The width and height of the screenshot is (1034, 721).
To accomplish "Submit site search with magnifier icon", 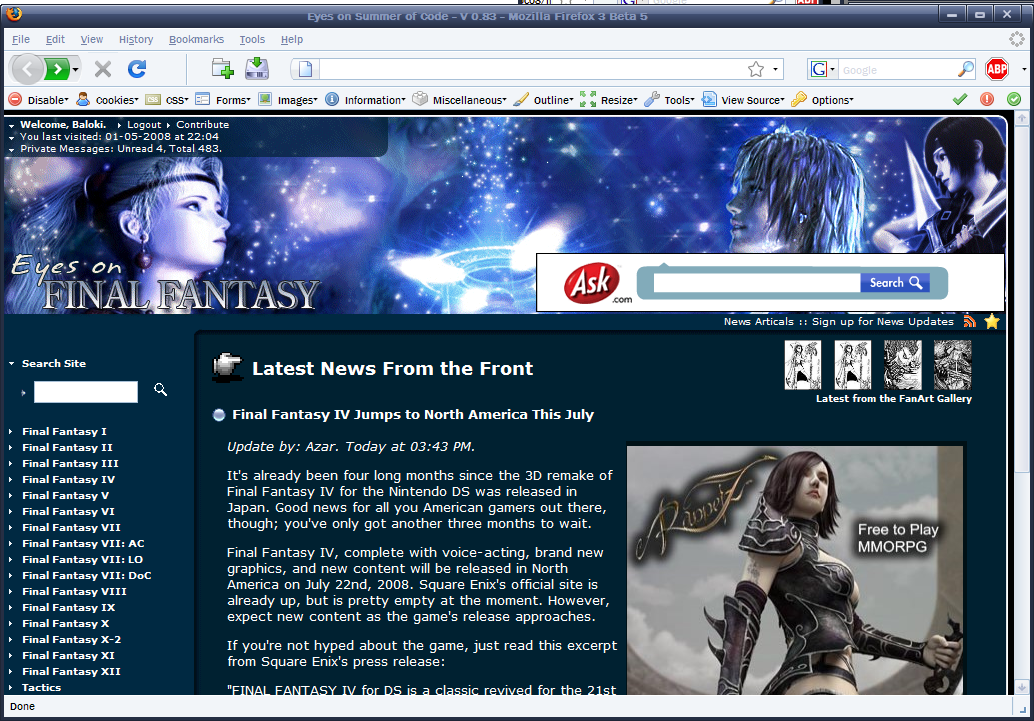I will (x=160, y=390).
